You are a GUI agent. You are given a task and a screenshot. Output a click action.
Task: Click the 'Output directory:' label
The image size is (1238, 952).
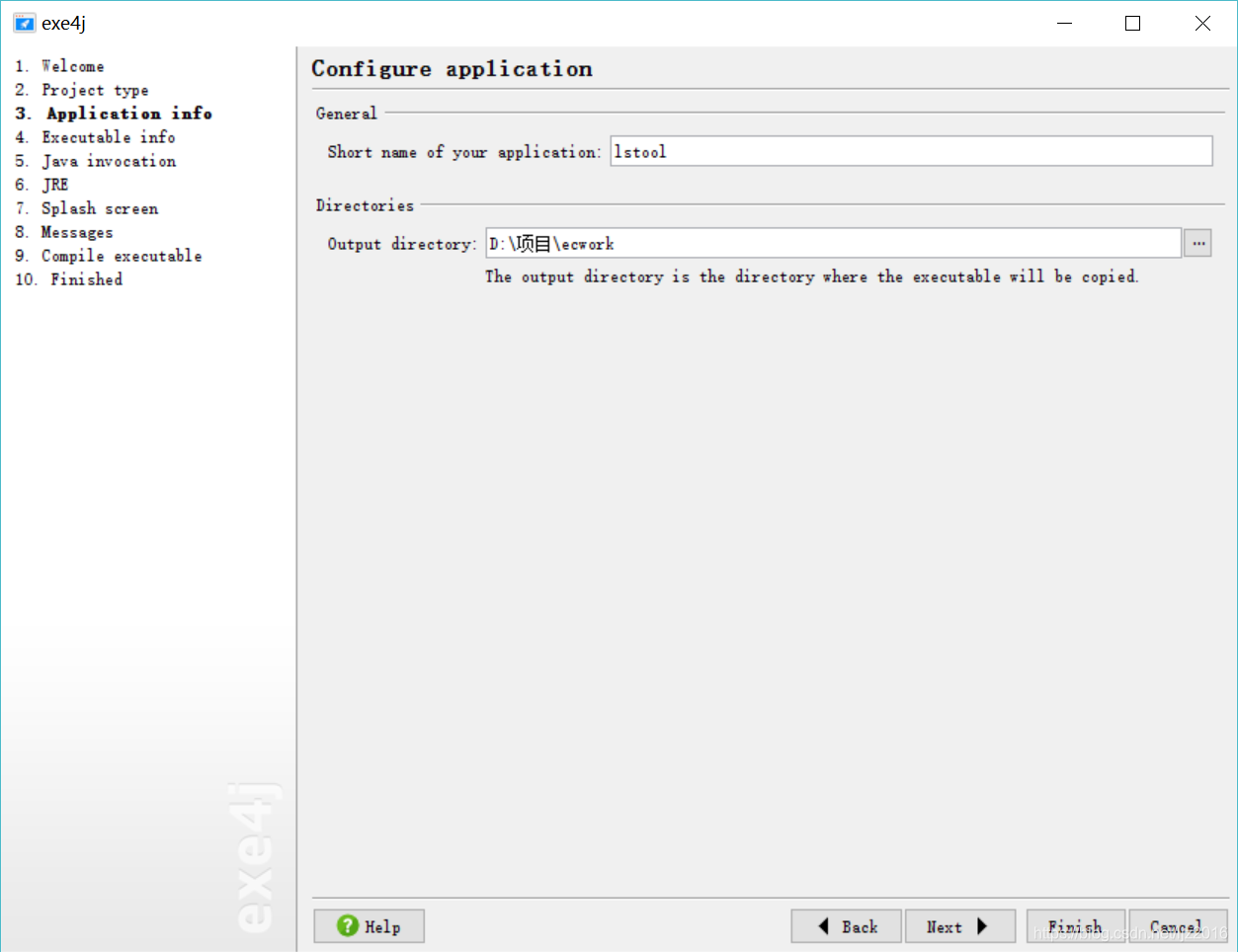[402, 244]
